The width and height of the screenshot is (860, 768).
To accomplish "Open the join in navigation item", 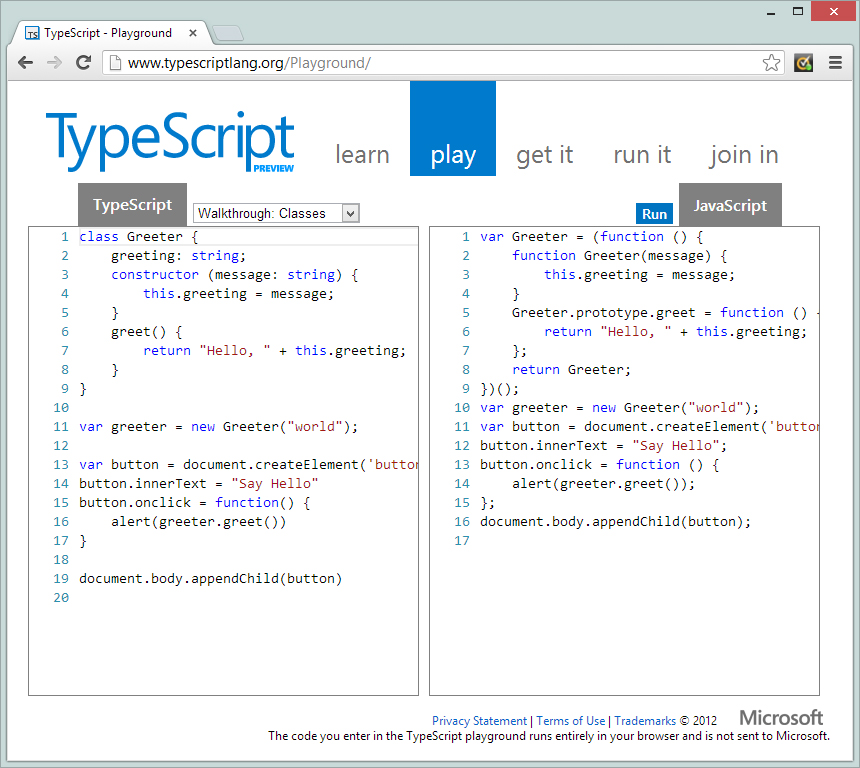I will (744, 155).
